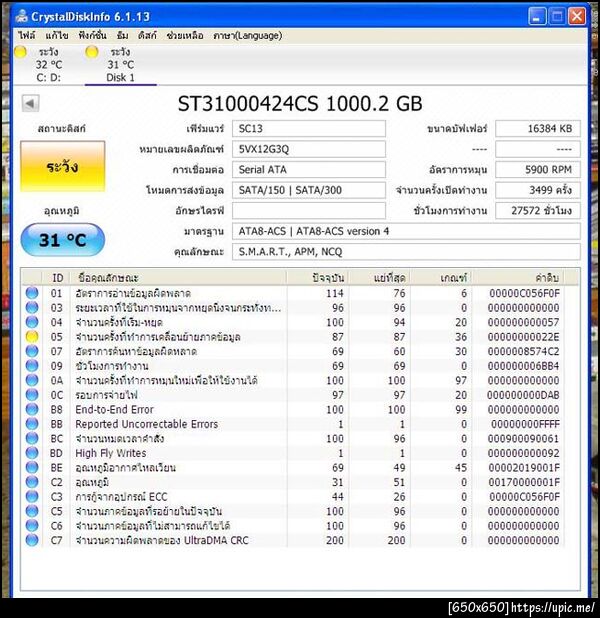The width and height of the screenshot is (600, 618).
Task: Select the Reported Uncorrectable Errors text
Action: (x=147, y=424)
